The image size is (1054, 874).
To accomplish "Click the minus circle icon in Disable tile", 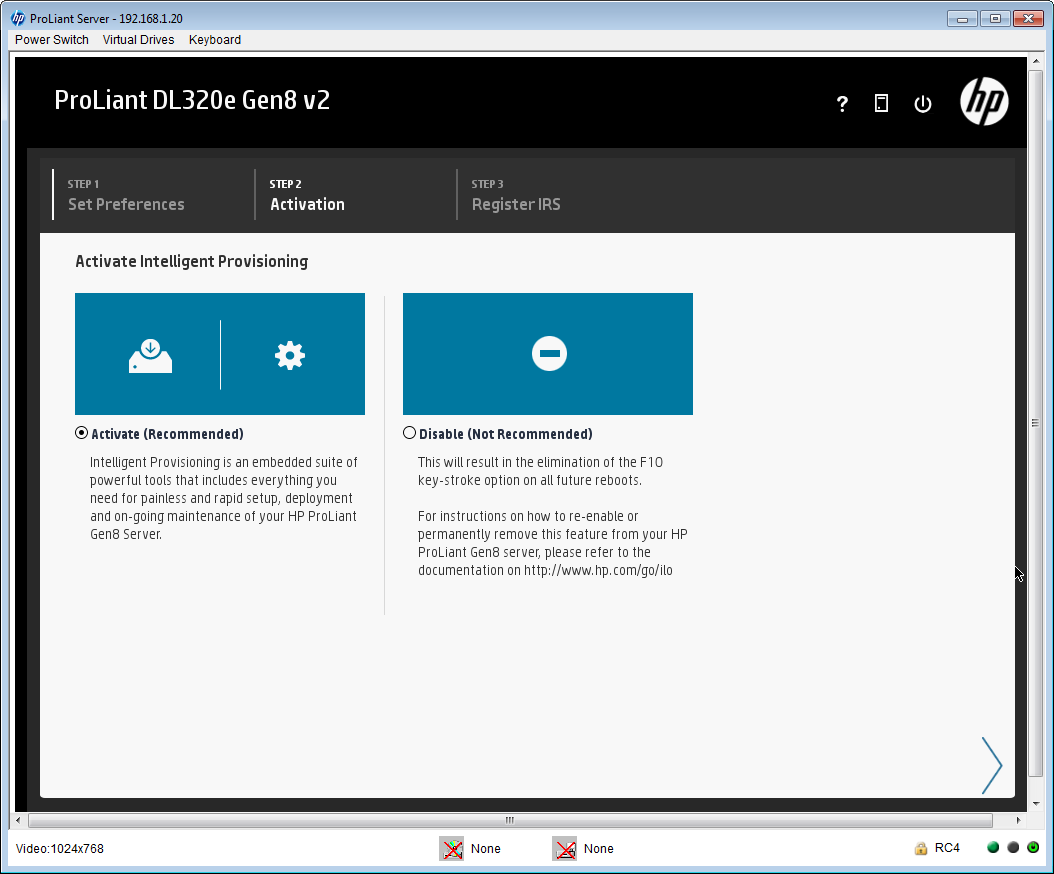I will tap(549, 354).
